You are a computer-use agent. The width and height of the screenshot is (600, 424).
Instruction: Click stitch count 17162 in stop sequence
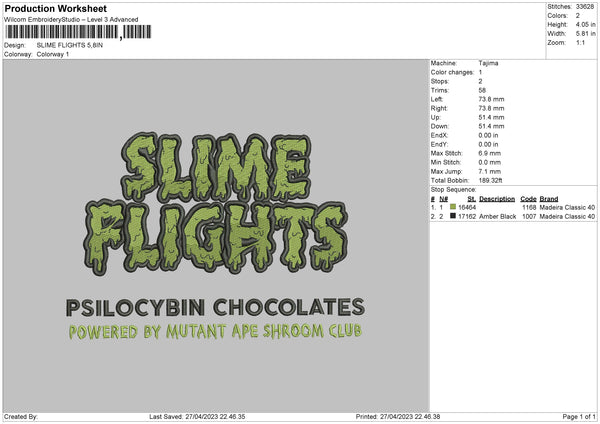(x=467, y=217)
